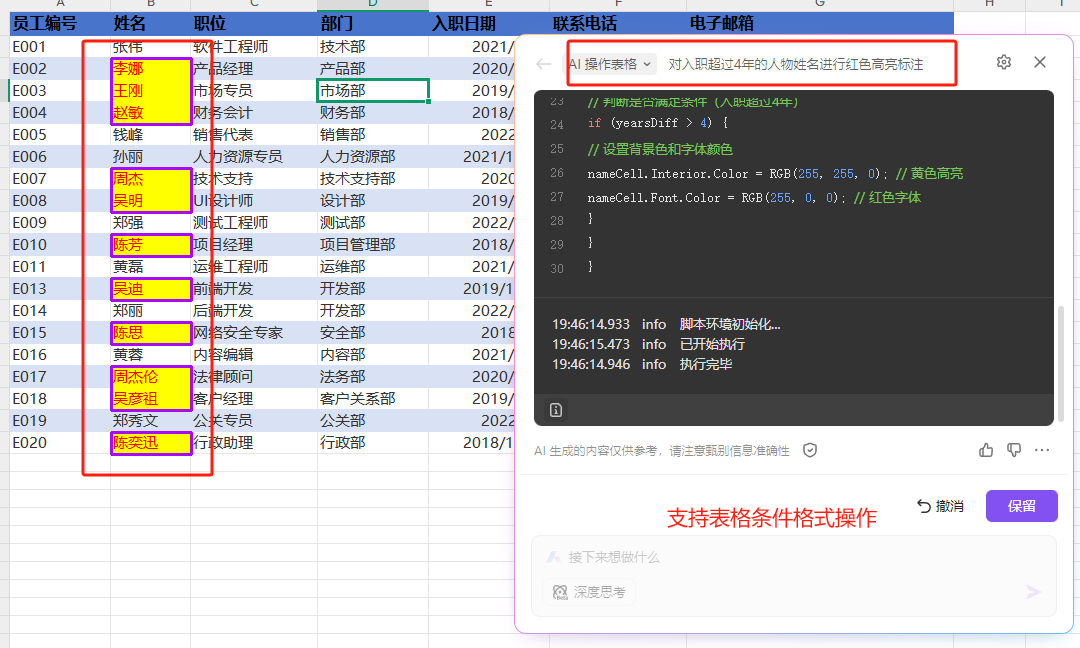Select the department cell 人力资源部
This screenshot has height=648, width=1080.
pos(373,157)
